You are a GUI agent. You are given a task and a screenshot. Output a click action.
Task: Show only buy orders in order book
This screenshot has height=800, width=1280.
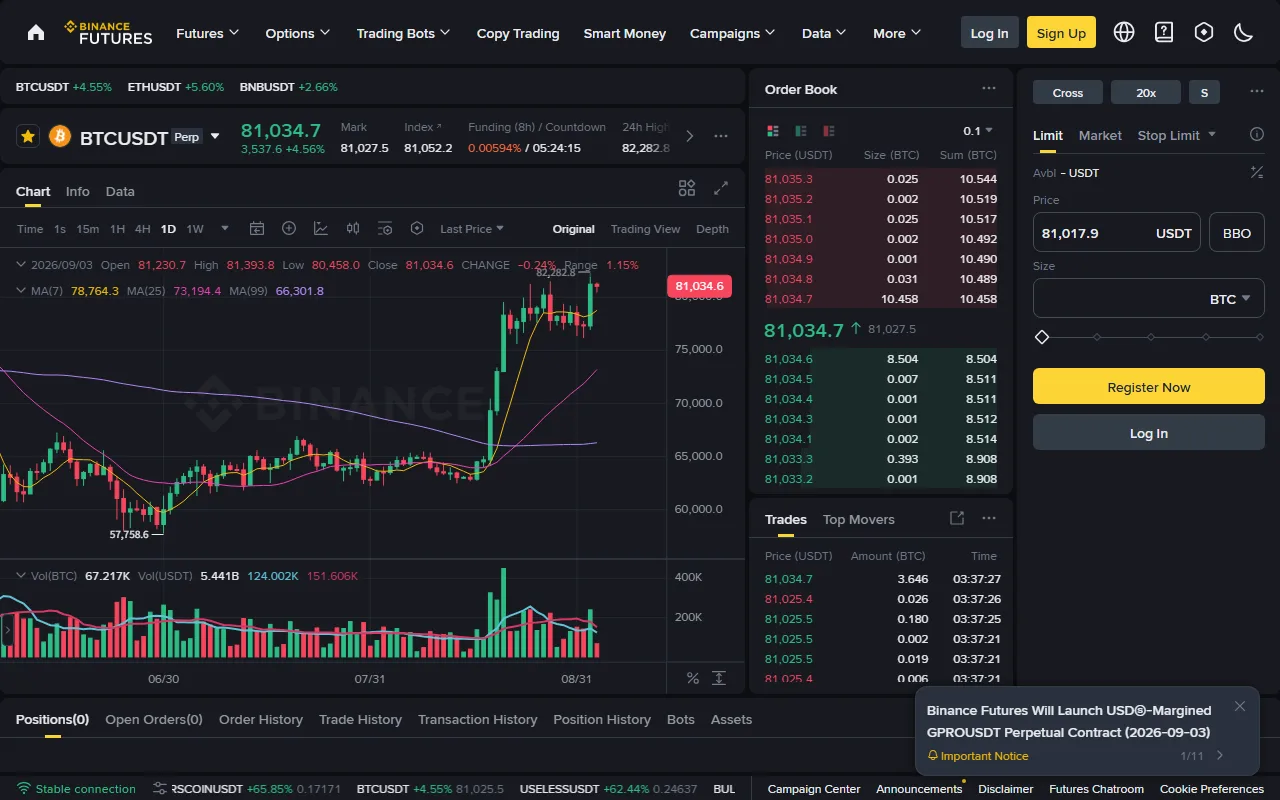801,131
